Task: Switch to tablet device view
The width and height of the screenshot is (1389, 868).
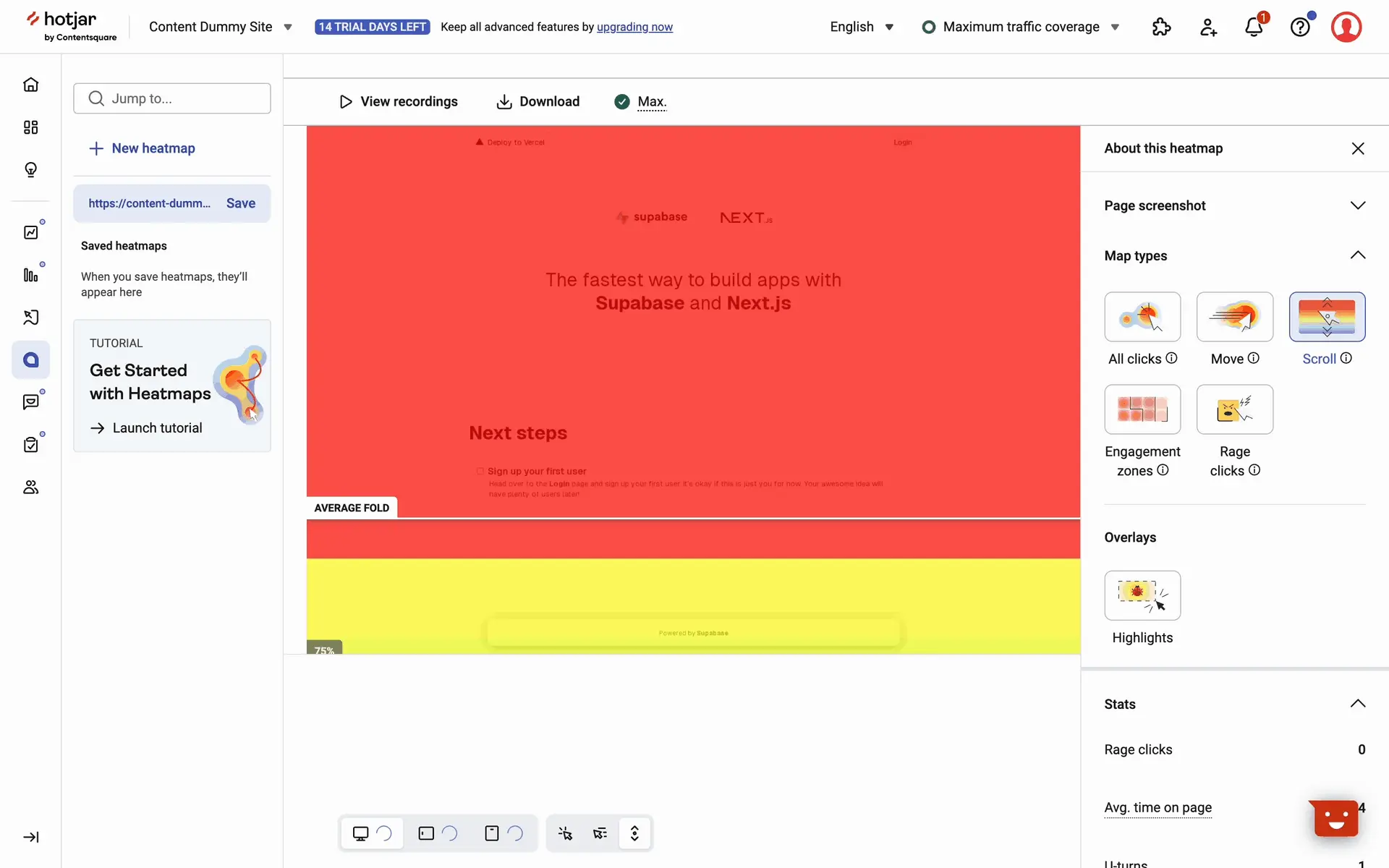Action: (426, 833)
